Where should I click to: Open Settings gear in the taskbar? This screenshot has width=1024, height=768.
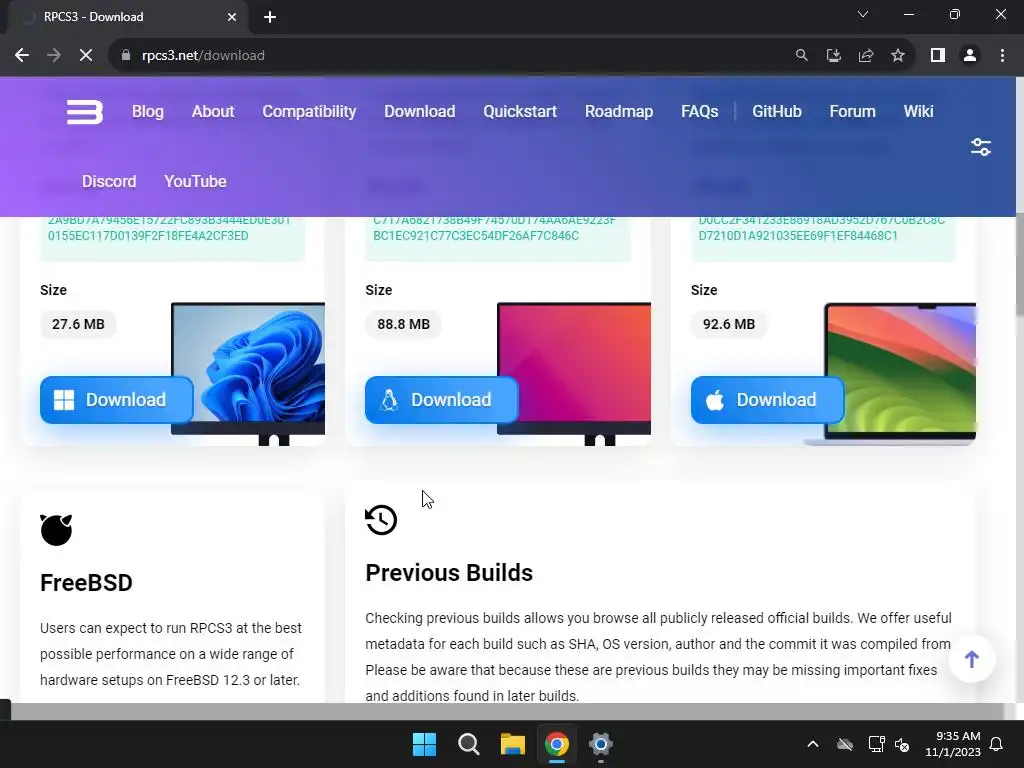point(601,744)
